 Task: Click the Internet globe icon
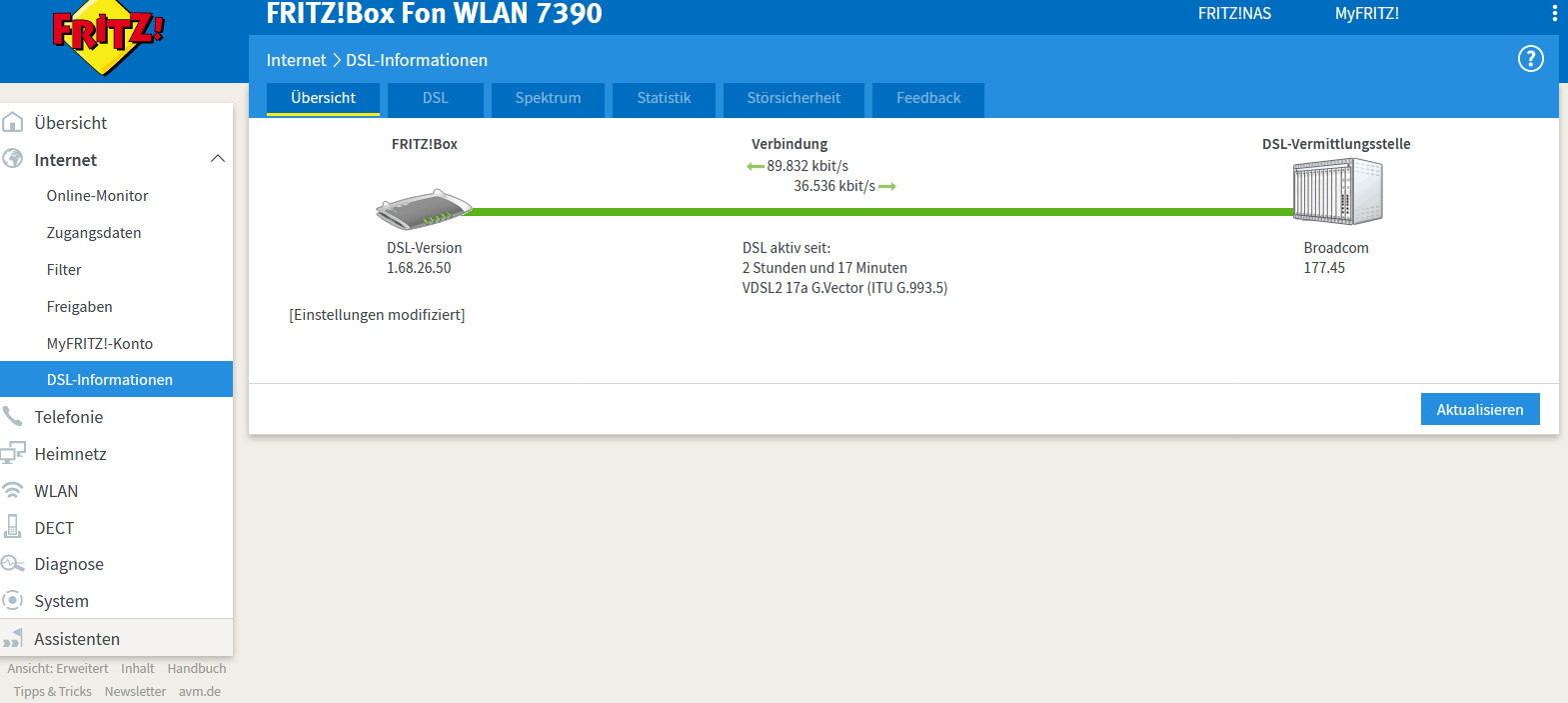point(13,159)
